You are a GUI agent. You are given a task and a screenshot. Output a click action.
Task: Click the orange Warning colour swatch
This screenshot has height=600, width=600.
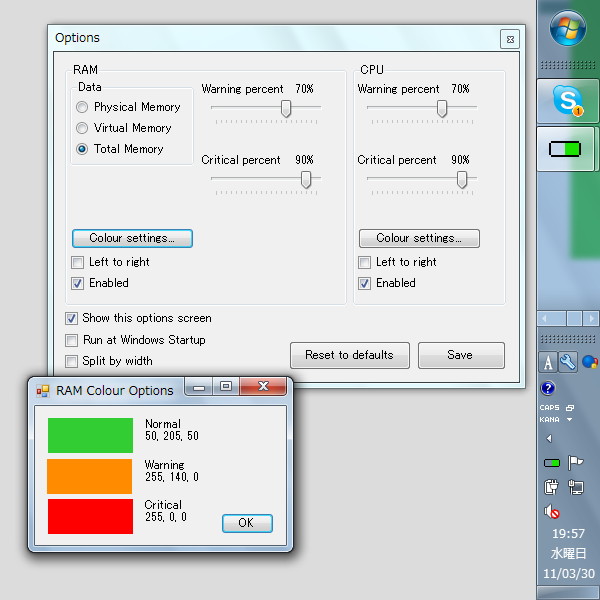click(90, 476)
